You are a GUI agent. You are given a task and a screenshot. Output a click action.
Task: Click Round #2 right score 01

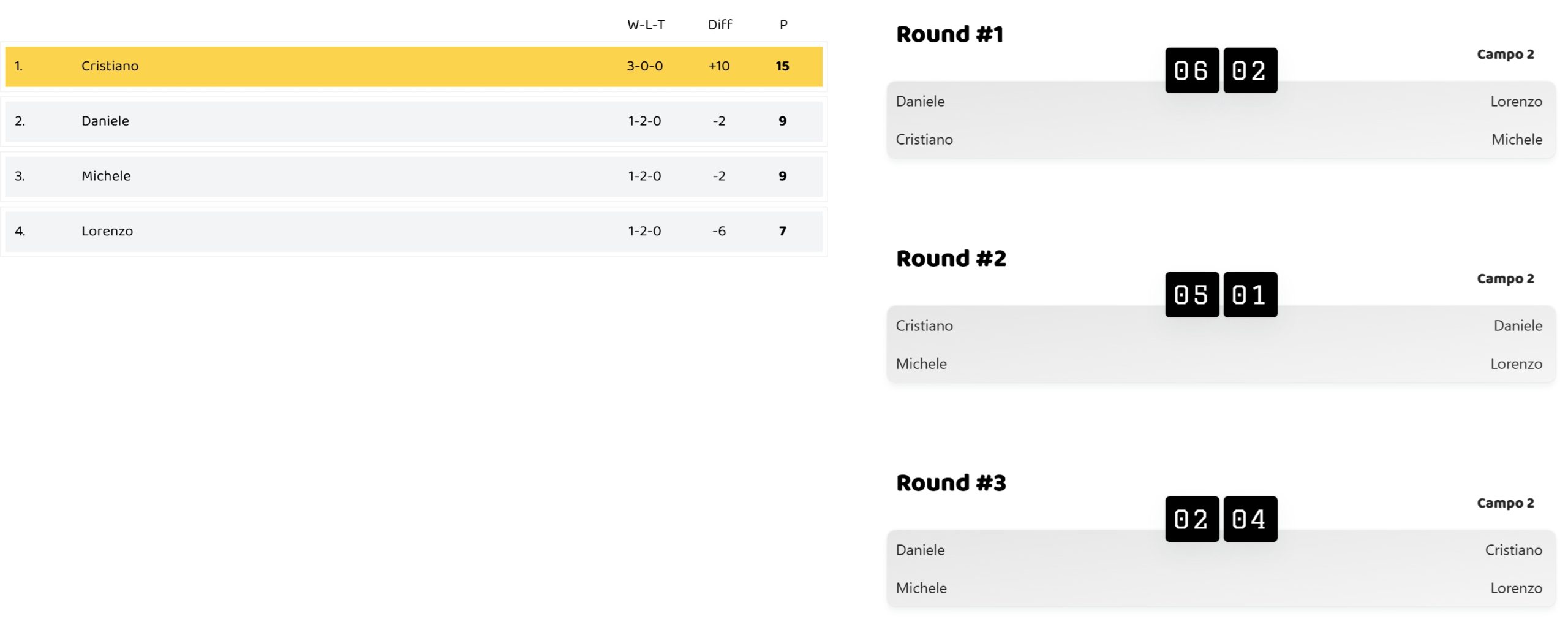click(1250, 295)
